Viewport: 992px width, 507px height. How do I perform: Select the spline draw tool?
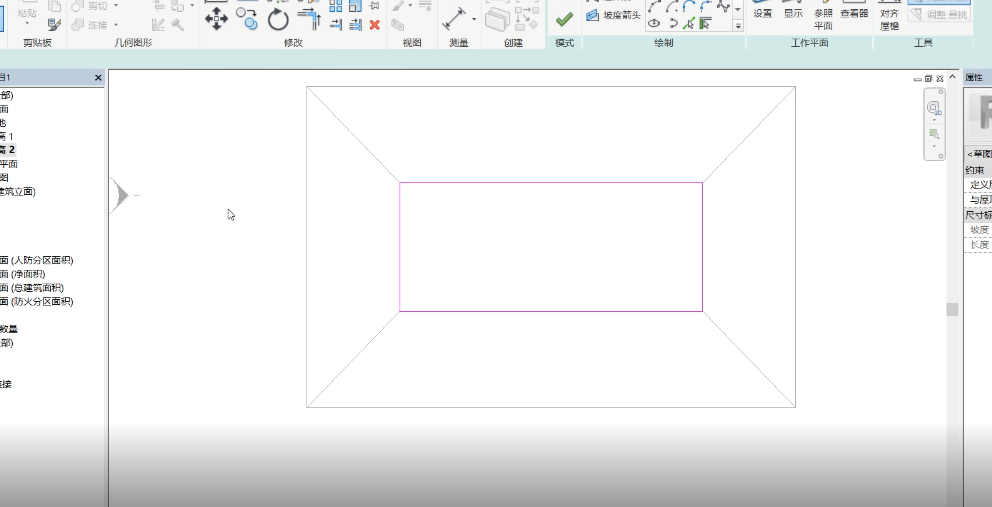pos(722,6)
